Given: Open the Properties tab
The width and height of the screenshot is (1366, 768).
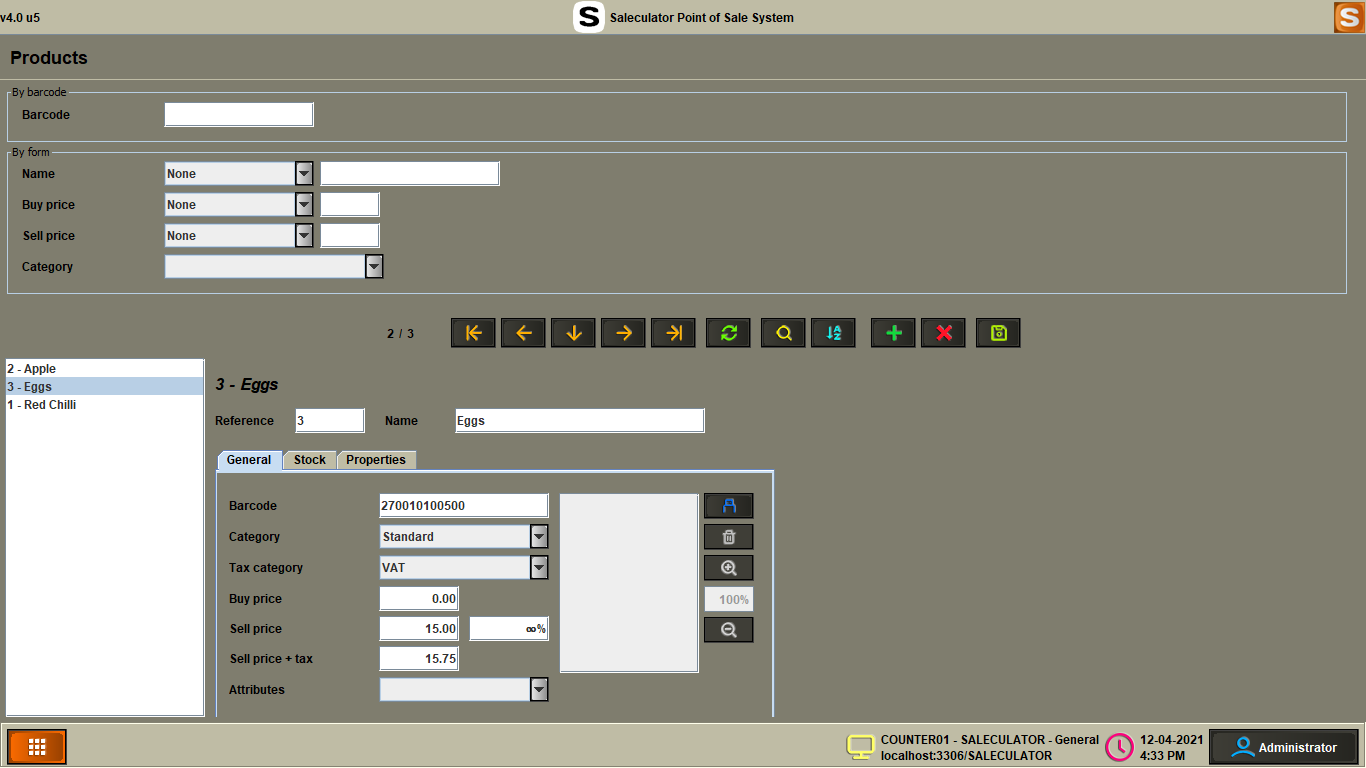Looking at the screenshot, I should pyautogui.click(x=376, y=460).
